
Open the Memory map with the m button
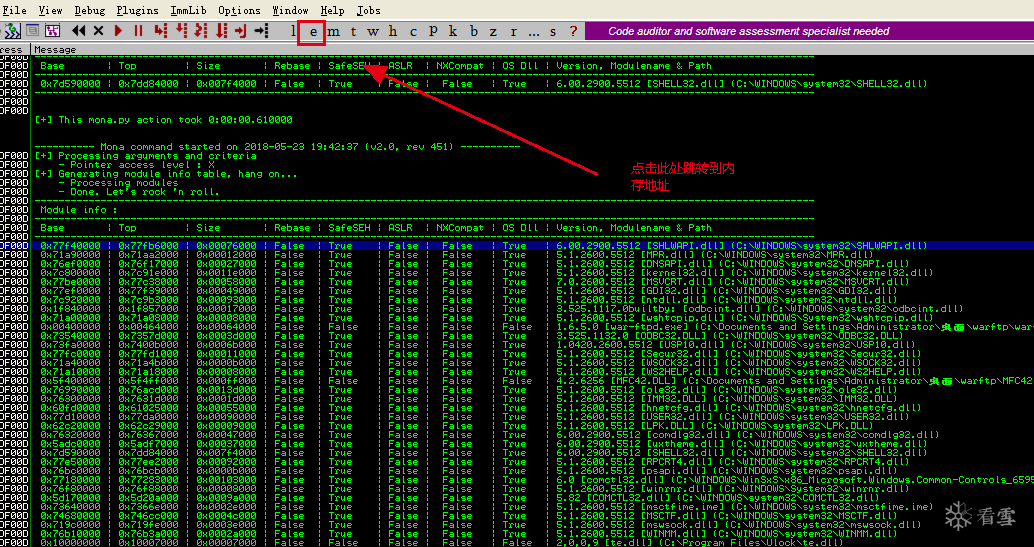click(x=334, y=31)
